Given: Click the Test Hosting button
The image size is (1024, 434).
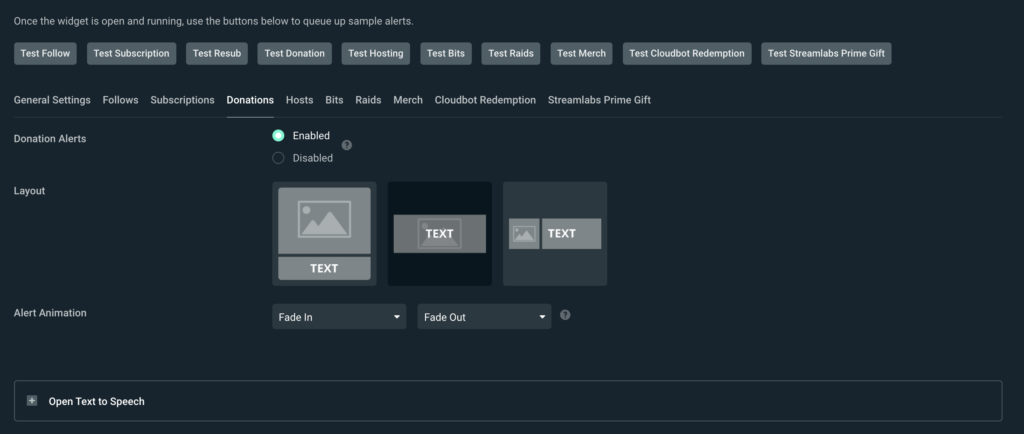Looking at the screenshot, I should click(376, 54).
